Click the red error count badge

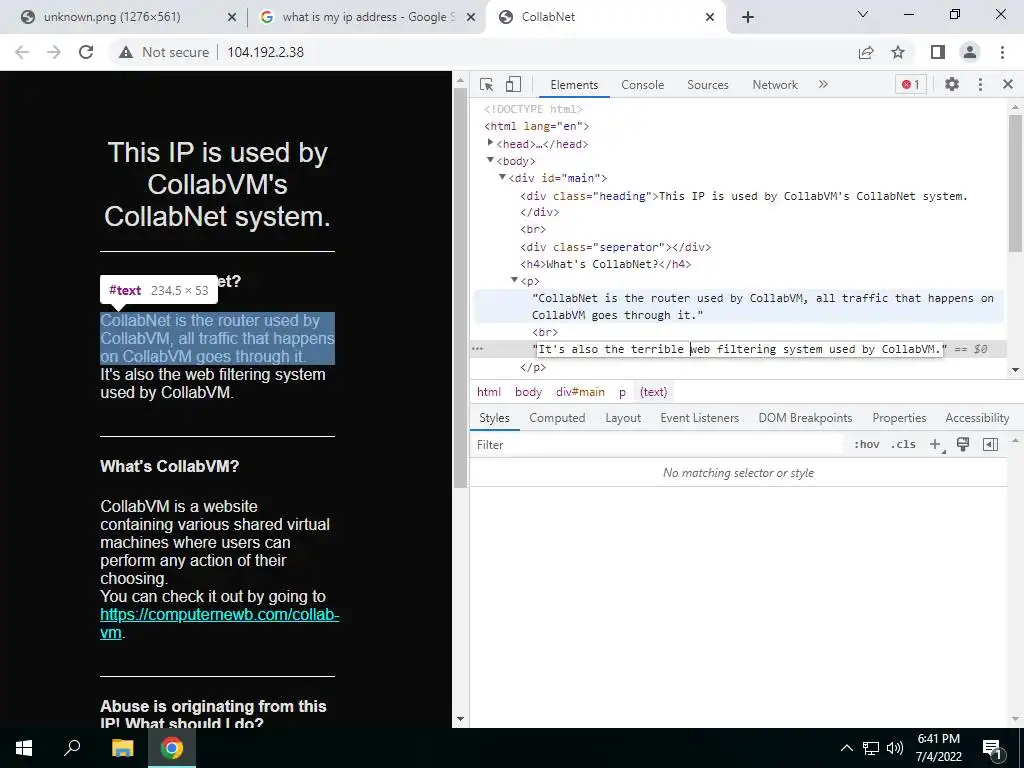(910, 84)
